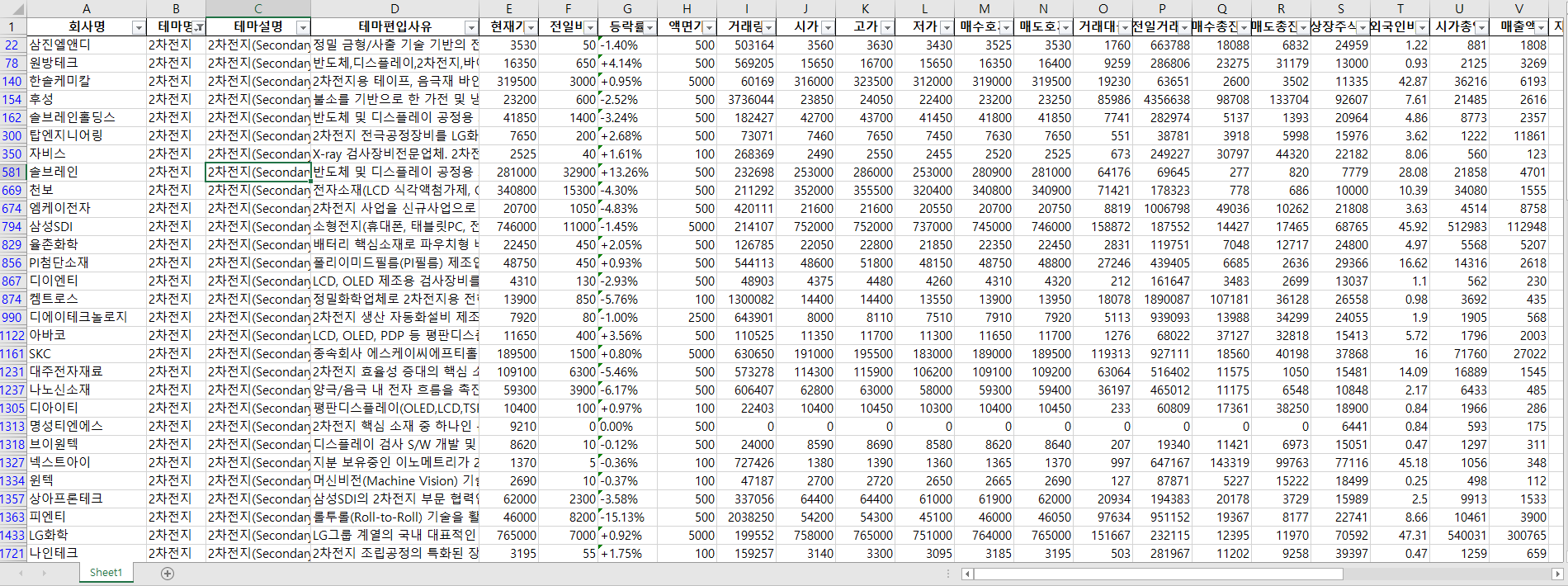1568x586 pixels.
Task: Select column P header
Action: (1162, 9)
